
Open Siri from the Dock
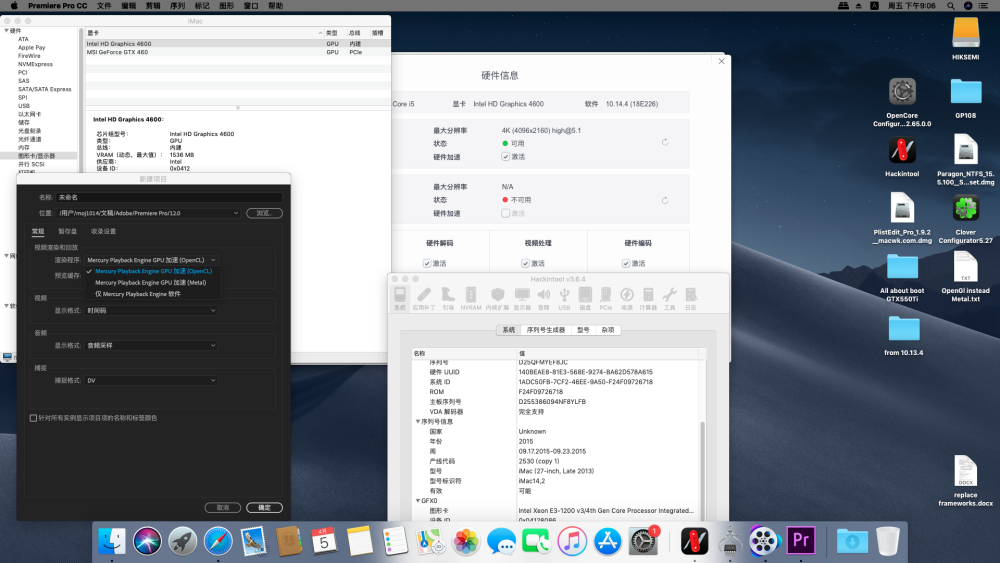(147, 541)
